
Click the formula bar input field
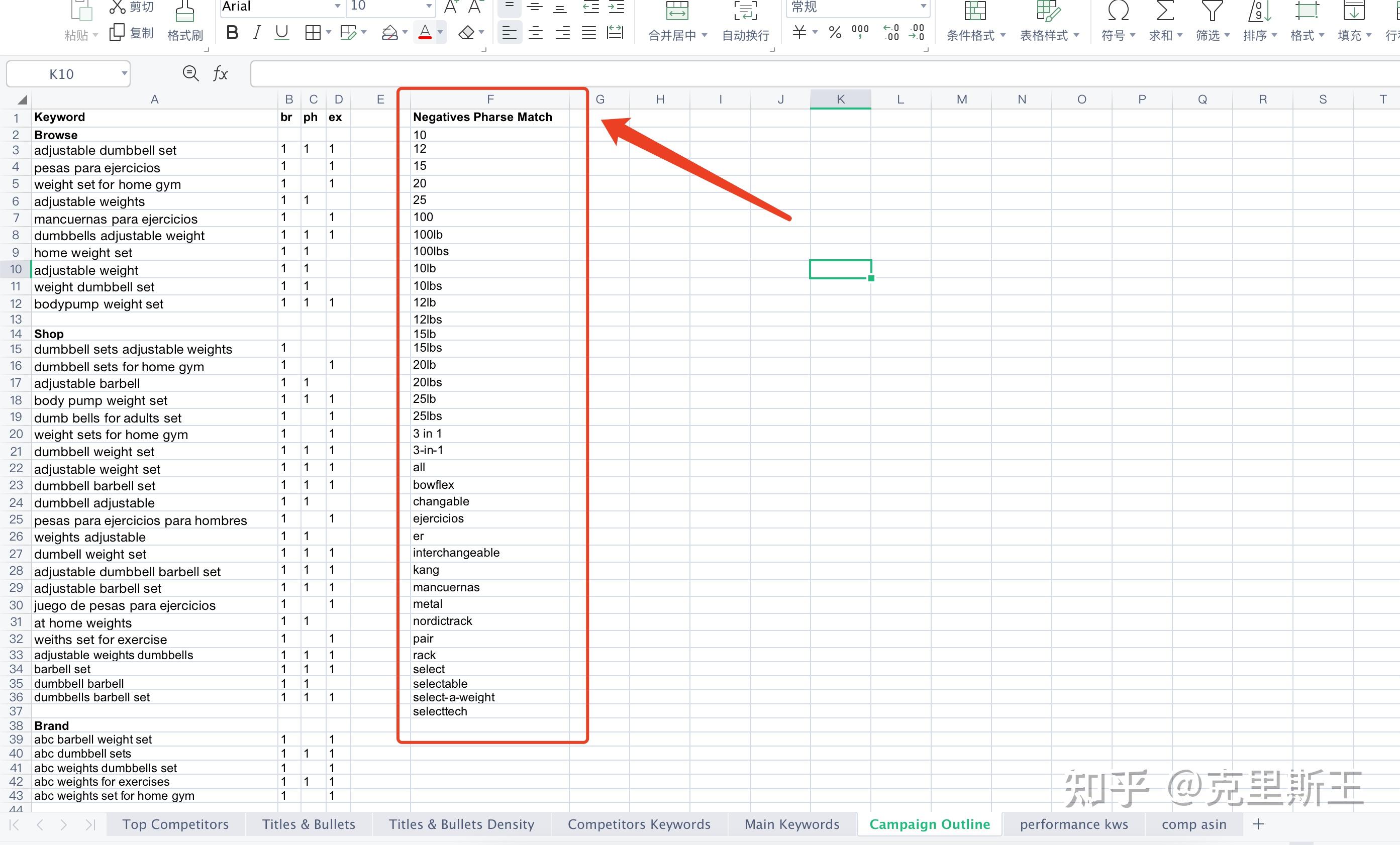[795, 74]
